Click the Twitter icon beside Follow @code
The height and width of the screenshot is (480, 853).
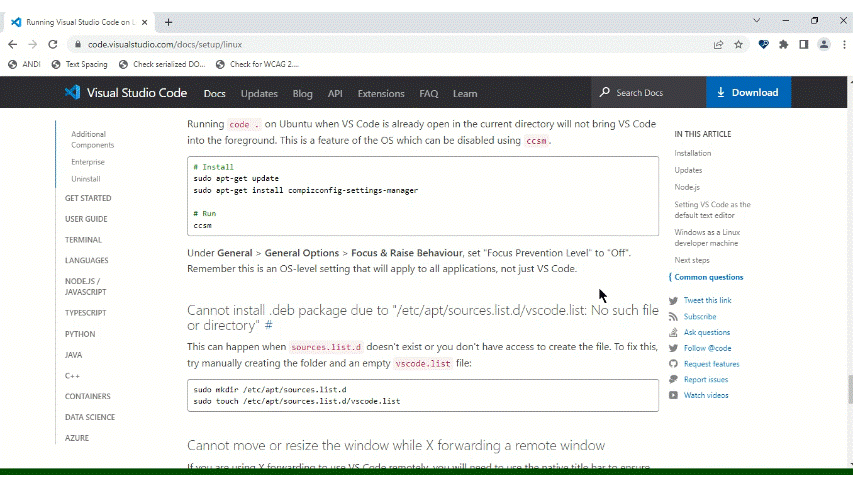673,348
